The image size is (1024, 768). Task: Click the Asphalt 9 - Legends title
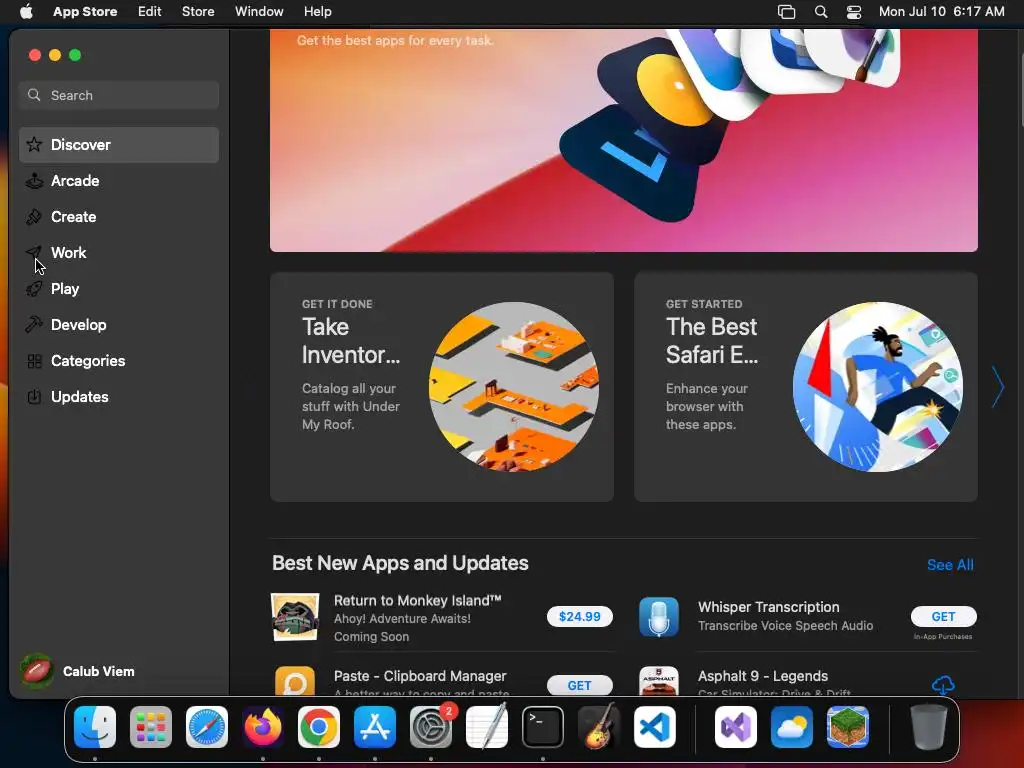(763, 676)
